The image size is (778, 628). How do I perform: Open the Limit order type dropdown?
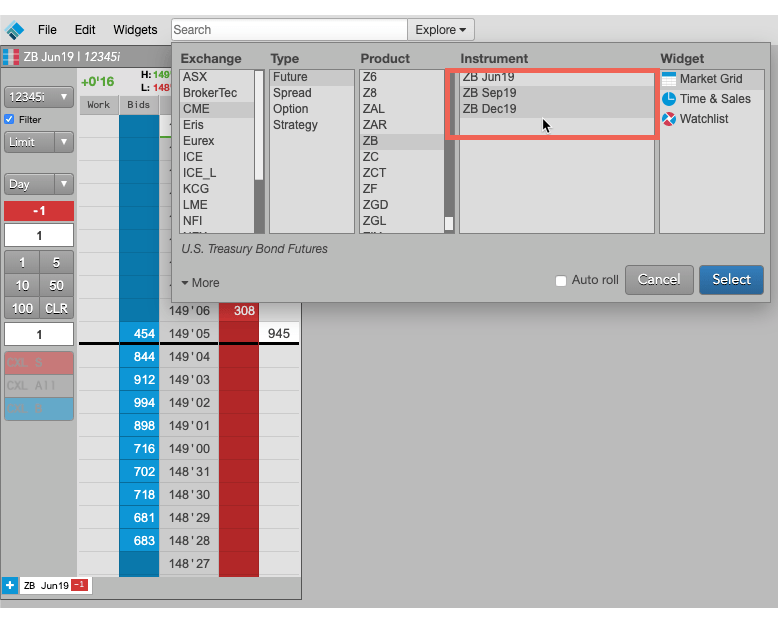pos(39,142)
